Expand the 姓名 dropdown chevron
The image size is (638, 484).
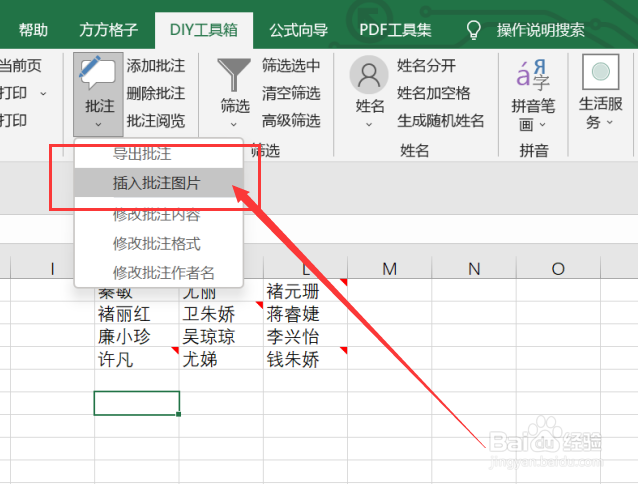click(x=369, y=124)
